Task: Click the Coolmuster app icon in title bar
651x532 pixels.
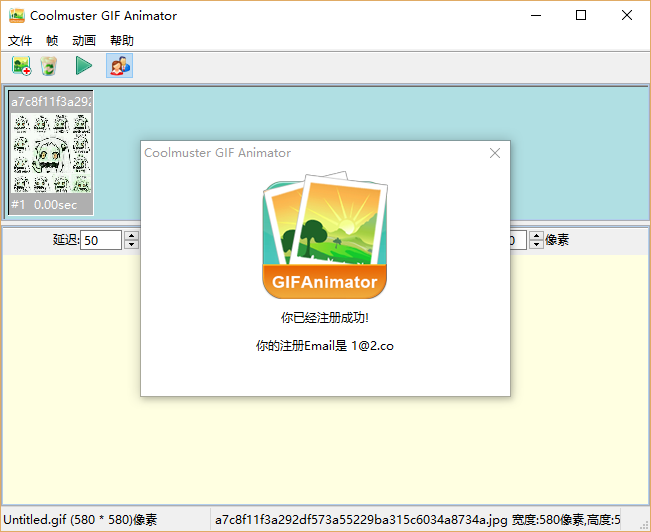Action: tap(14, 15)
